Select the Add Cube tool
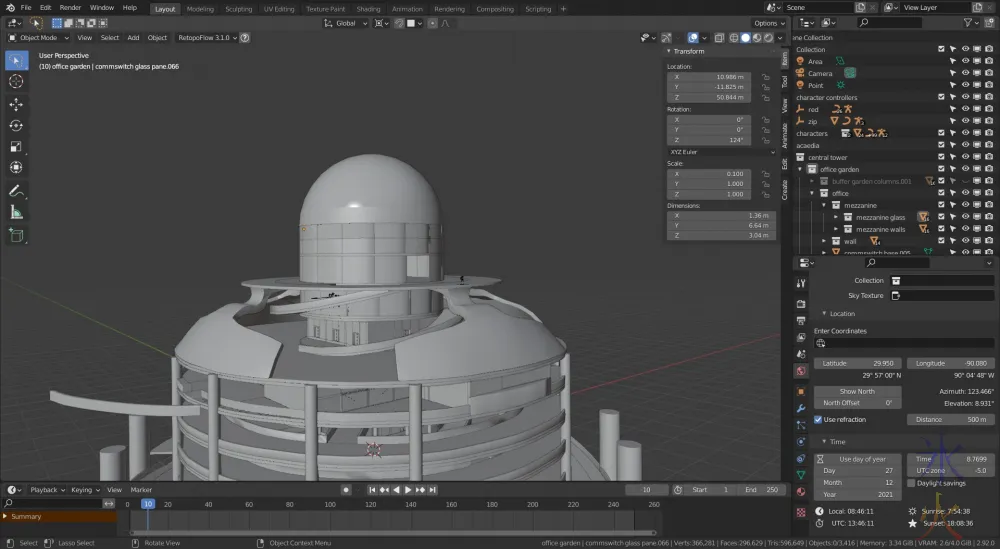This screenshot has height=549, width=1000. 17,235
